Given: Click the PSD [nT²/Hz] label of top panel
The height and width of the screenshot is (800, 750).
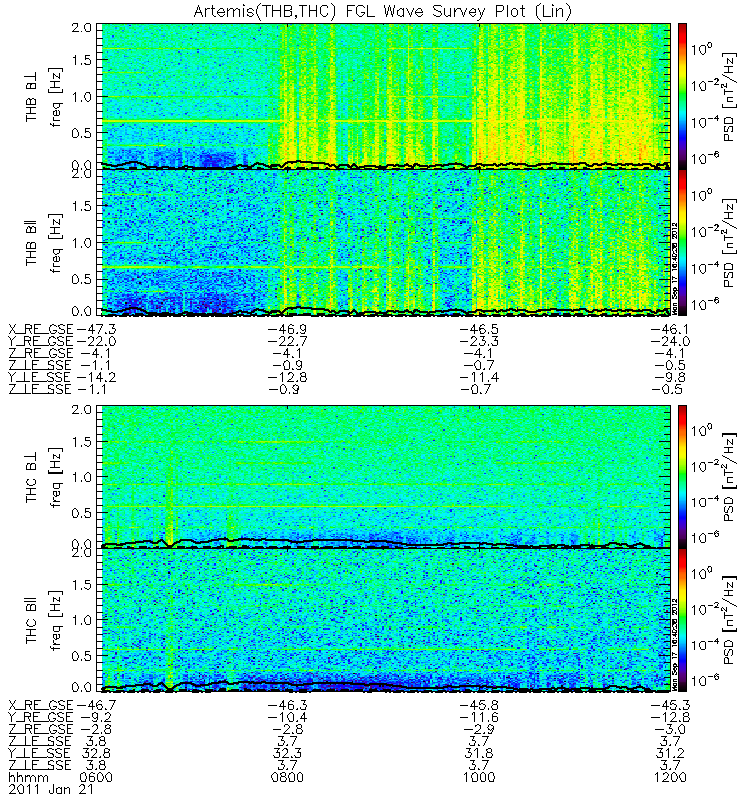Looking at the screenshot, I should (x=732, y=95).
